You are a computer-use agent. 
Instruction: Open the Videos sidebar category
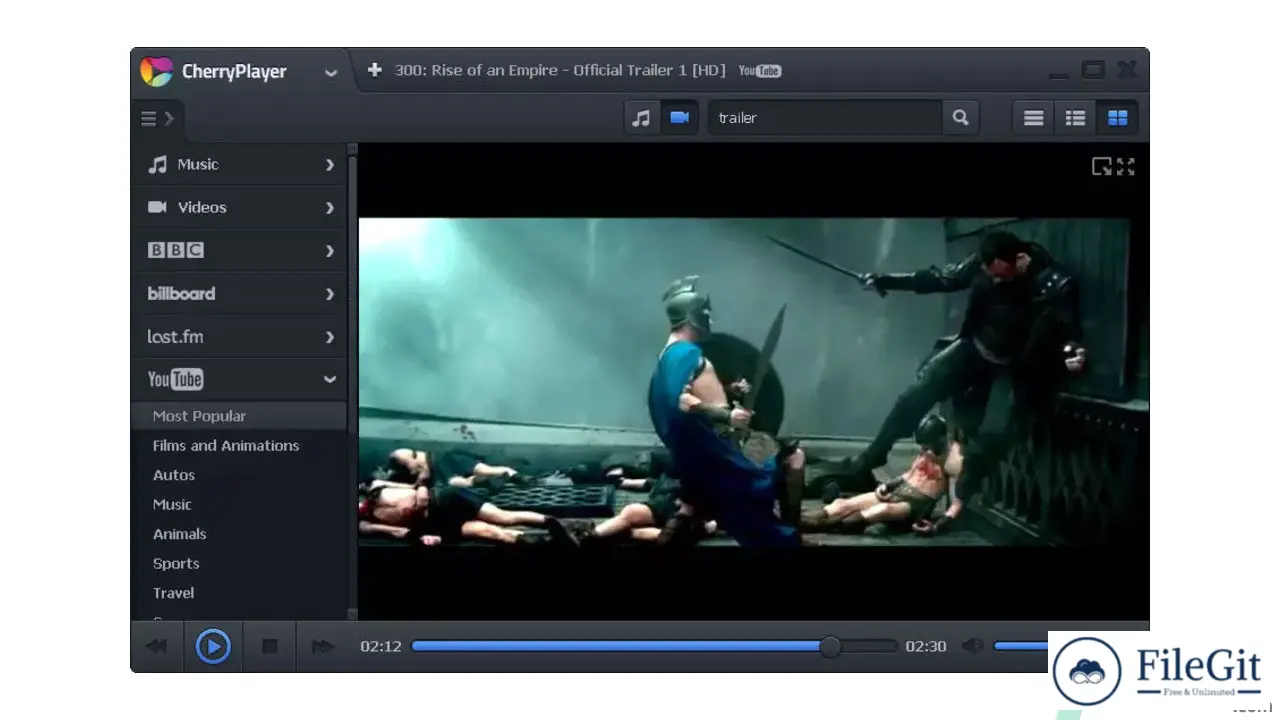[239, 208]
